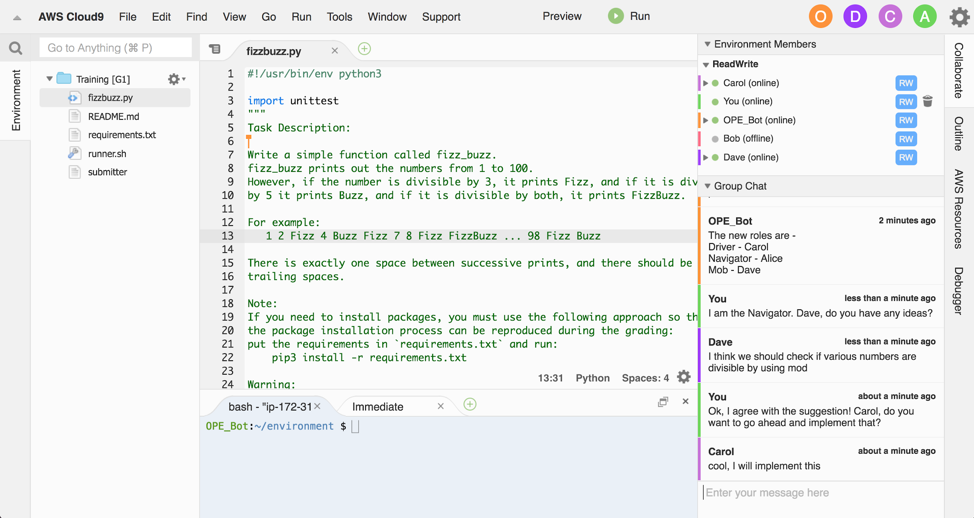This screenshot has width=974, height=518.
Task: Open the AWS Resources side panel tab
Action: (x=958, y=209)
